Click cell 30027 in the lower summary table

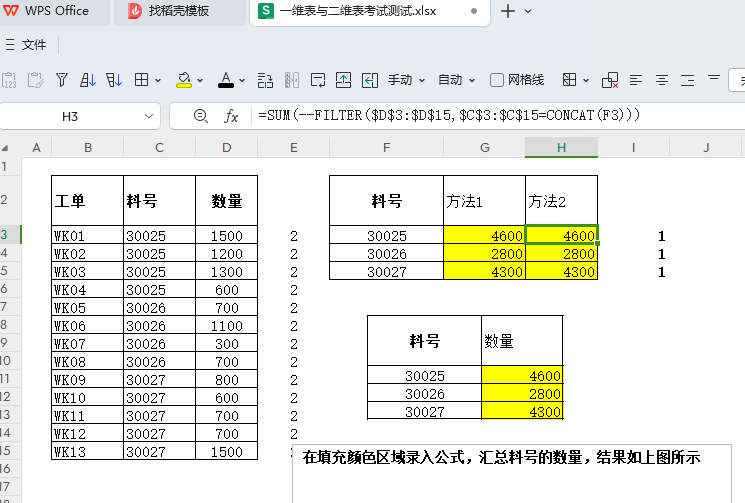point(424,411)
